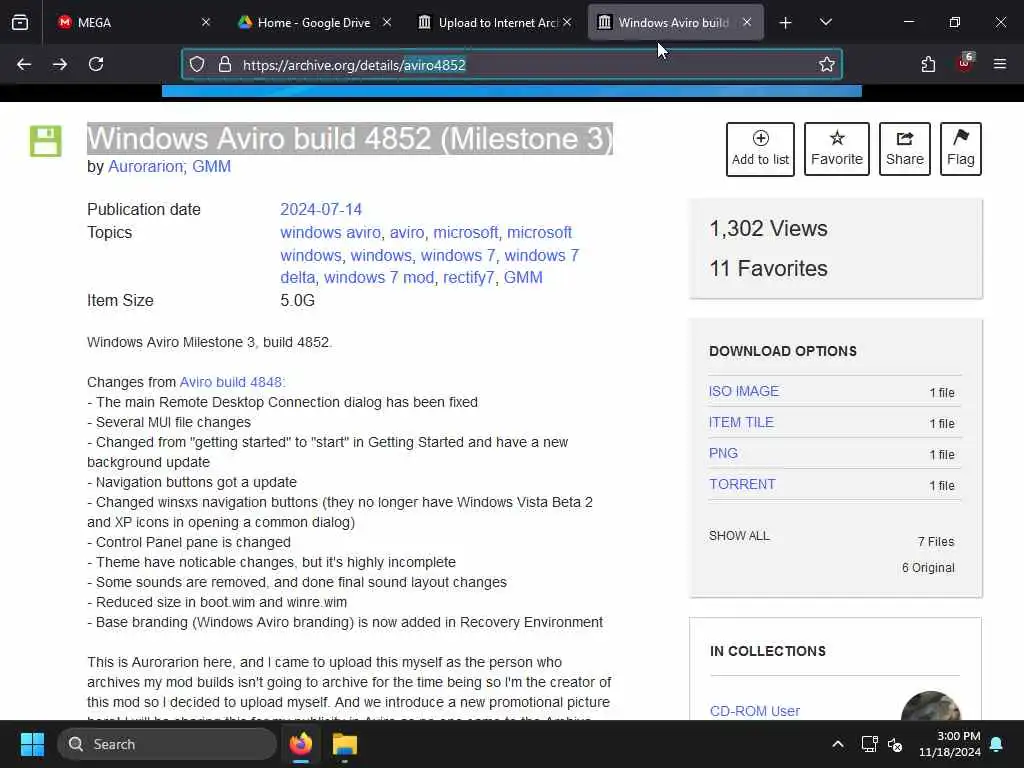Go back to previous page
The width and height of the screenshot is (1024, 768).
tap(24, 64)
